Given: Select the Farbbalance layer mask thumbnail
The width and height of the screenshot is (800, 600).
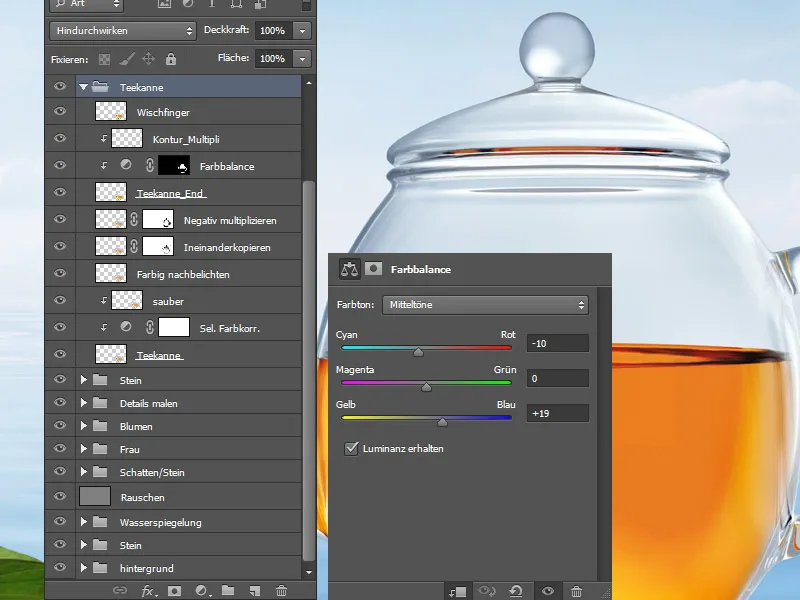Looking at the screenshot, I should [174, 165].
